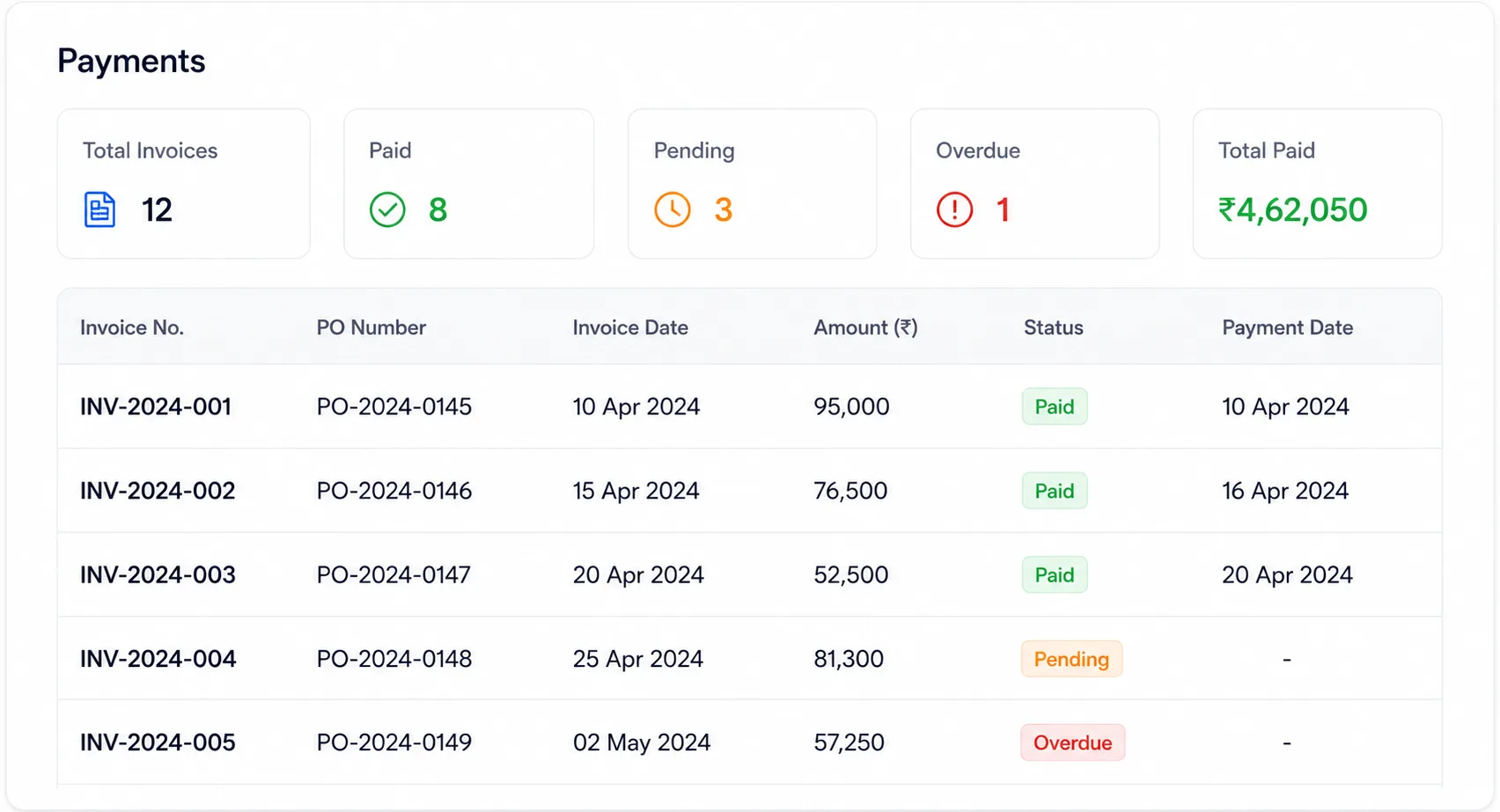Open invoice INV-2024-003
This screenshot has height=812, width=1500.
click(x=158, y=574)
